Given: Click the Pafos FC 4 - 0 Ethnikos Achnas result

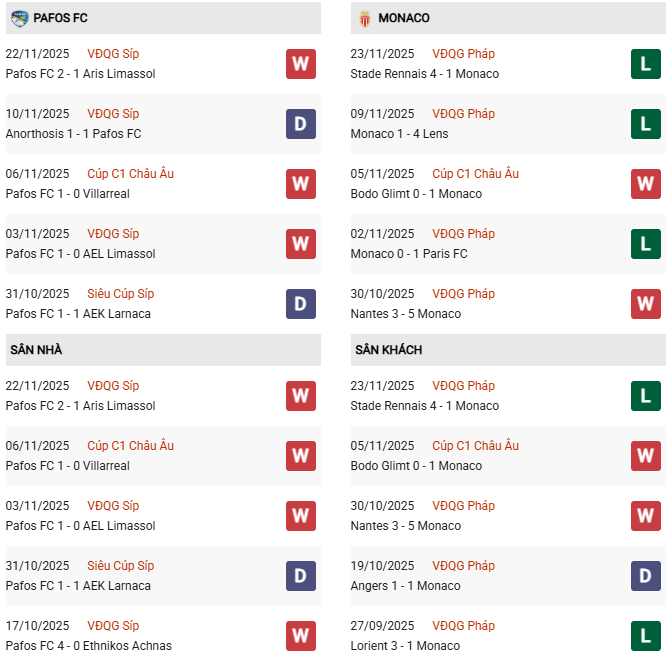Looking at the screenshot, I should [88, 646].
